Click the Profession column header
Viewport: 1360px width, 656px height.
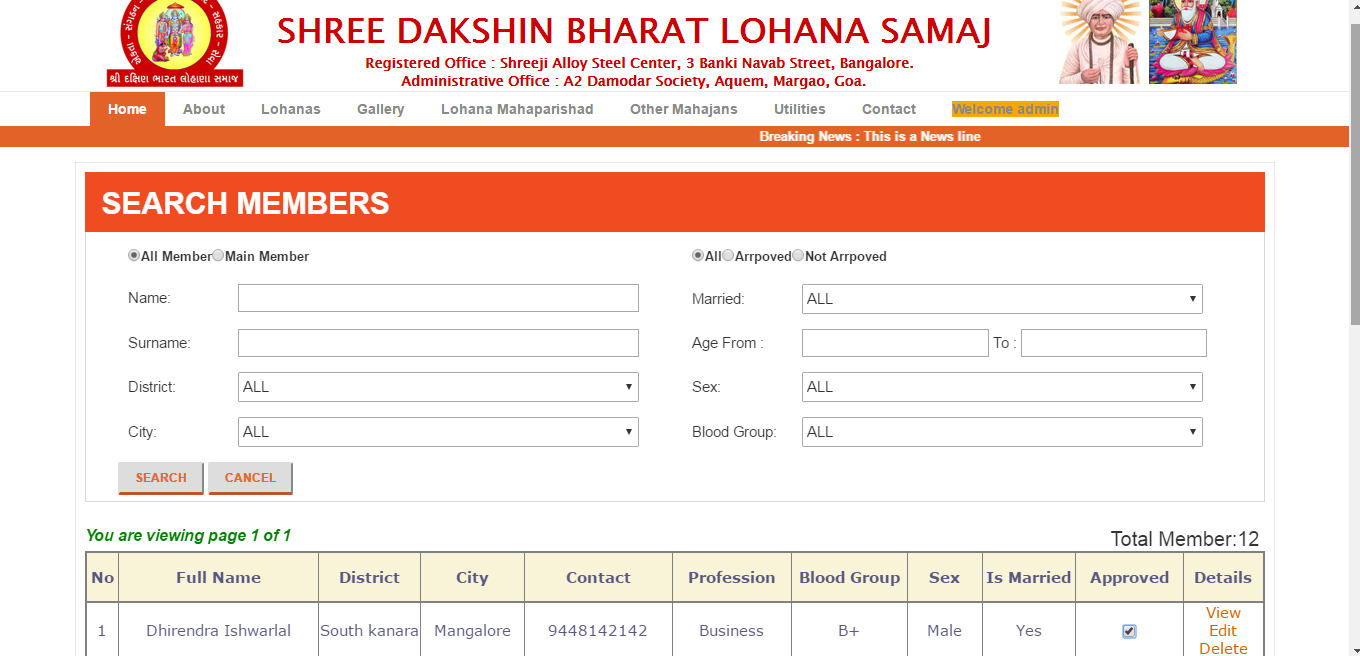click(732, 578)
